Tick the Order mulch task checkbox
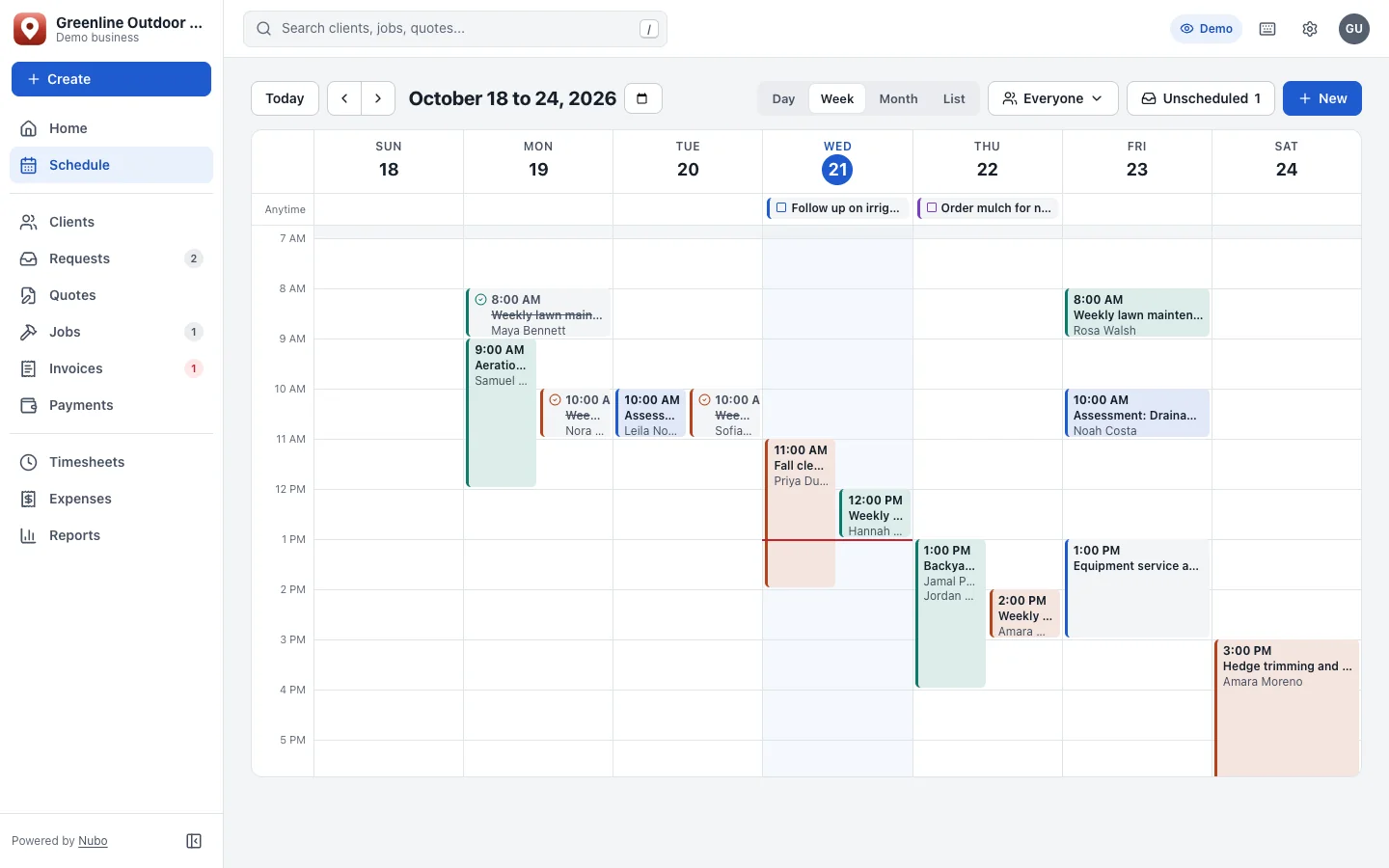1389x868 pixels. pos(932,207)
